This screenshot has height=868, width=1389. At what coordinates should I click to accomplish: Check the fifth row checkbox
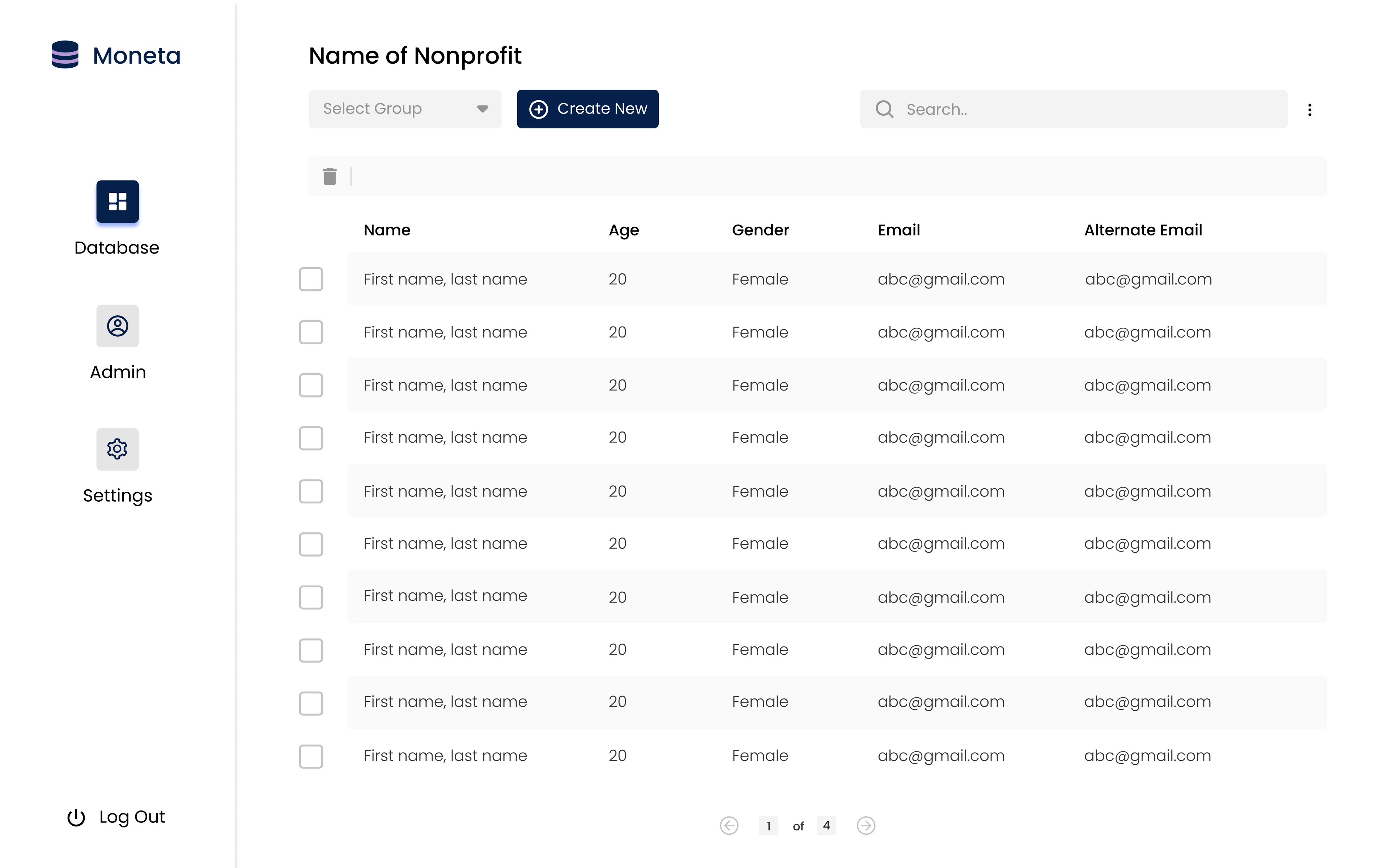click(311, 492)
